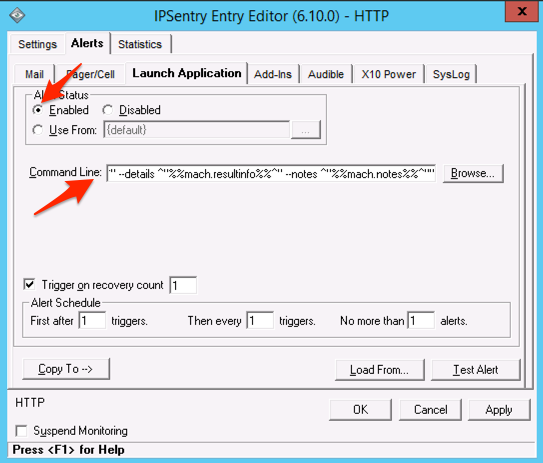Click the HTTP entry name label
The height and width of the screenshot is (463, 543).
click(x=30, y=402)
